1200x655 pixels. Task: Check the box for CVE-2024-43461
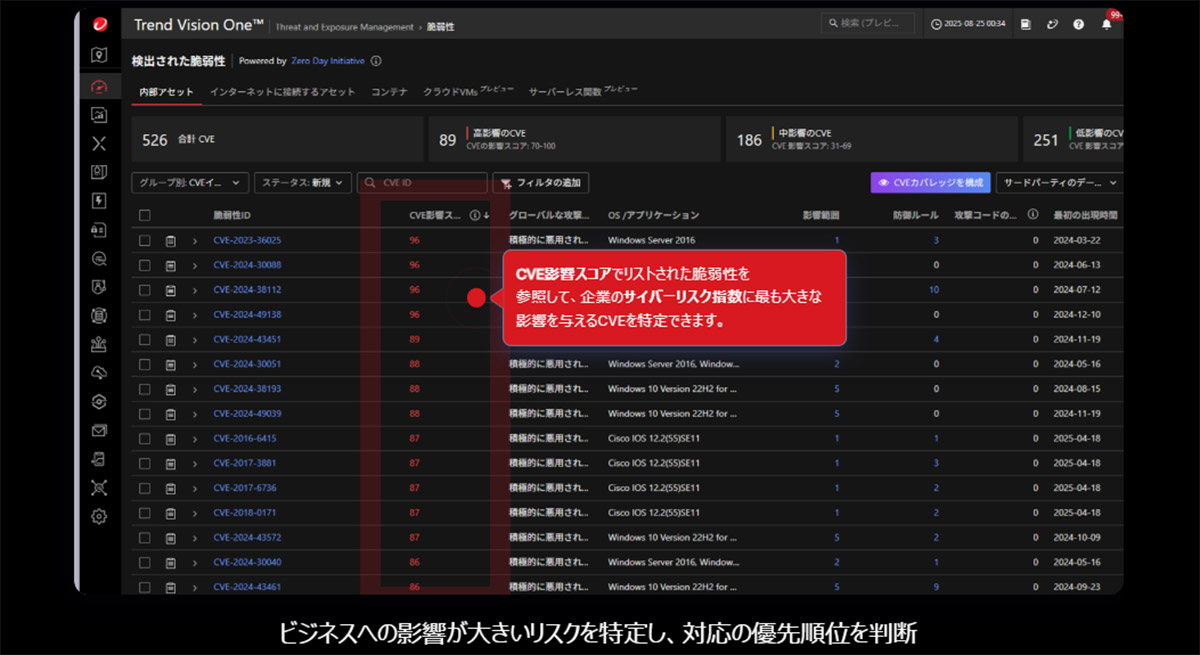145,587
